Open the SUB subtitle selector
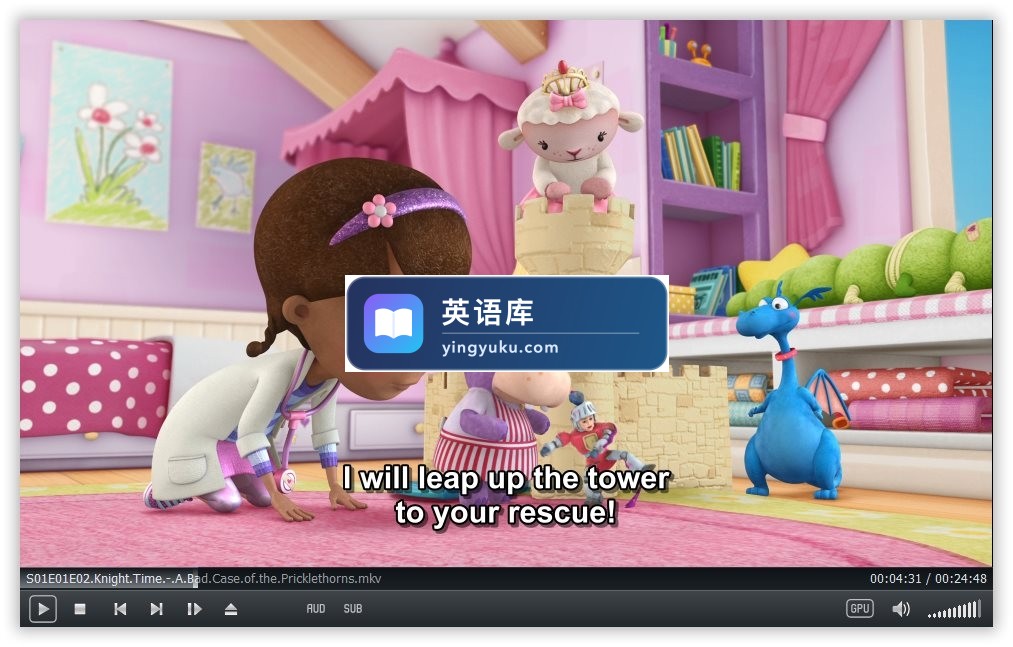Screen dimensions: 1013x647 point(353,609)
